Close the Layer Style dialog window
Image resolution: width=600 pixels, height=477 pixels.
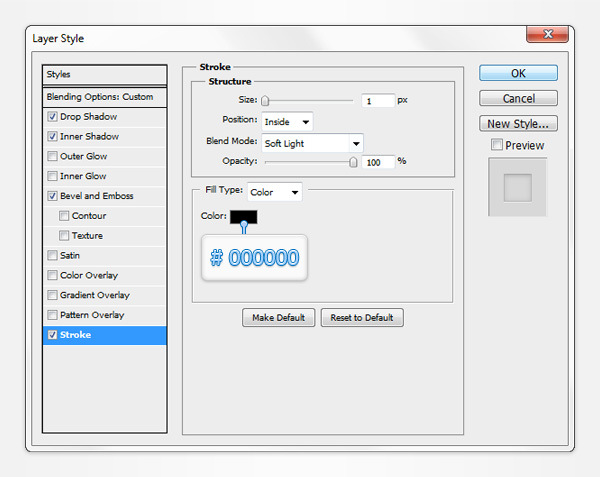[543, 37]
